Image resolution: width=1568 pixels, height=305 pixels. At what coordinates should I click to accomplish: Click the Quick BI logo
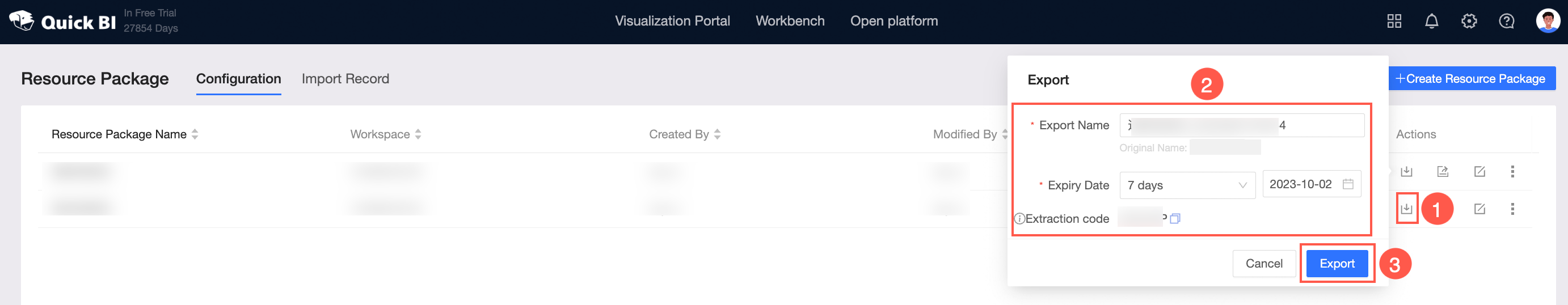coord(62,22)
